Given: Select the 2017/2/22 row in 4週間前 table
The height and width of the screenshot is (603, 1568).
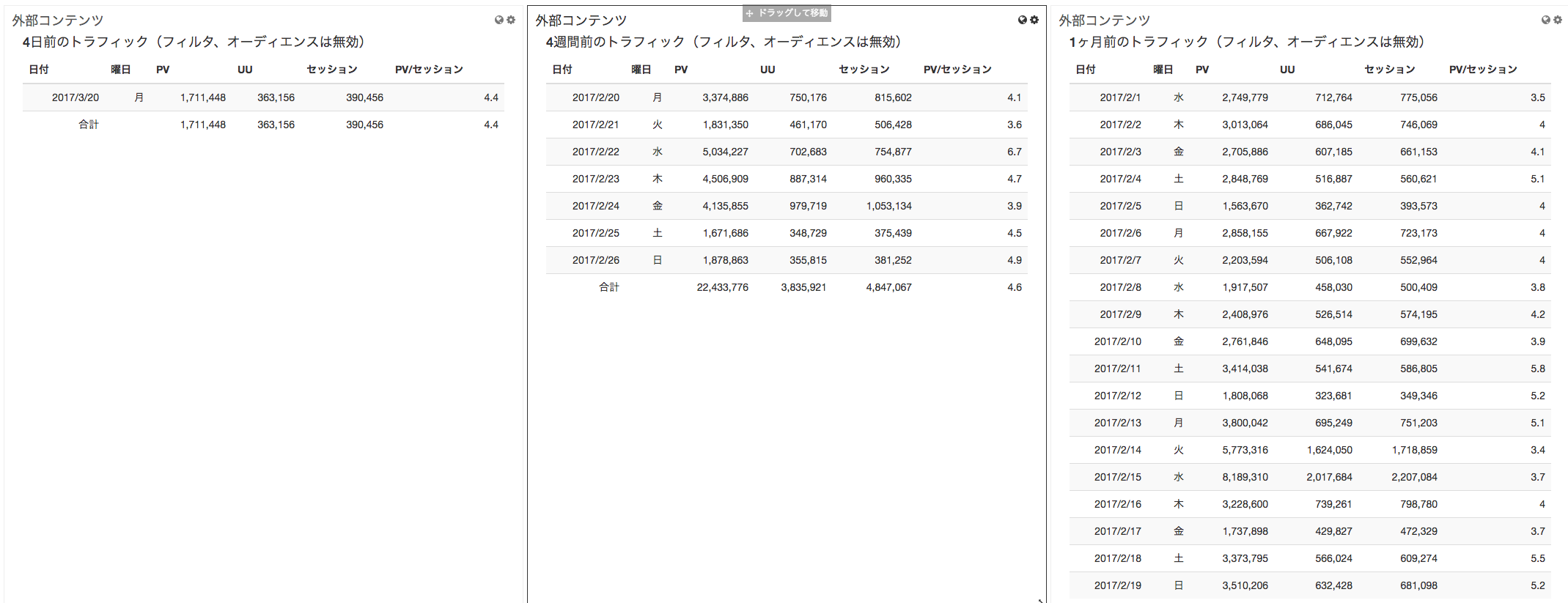Looking at the screenshot, I should pos(787,152).
